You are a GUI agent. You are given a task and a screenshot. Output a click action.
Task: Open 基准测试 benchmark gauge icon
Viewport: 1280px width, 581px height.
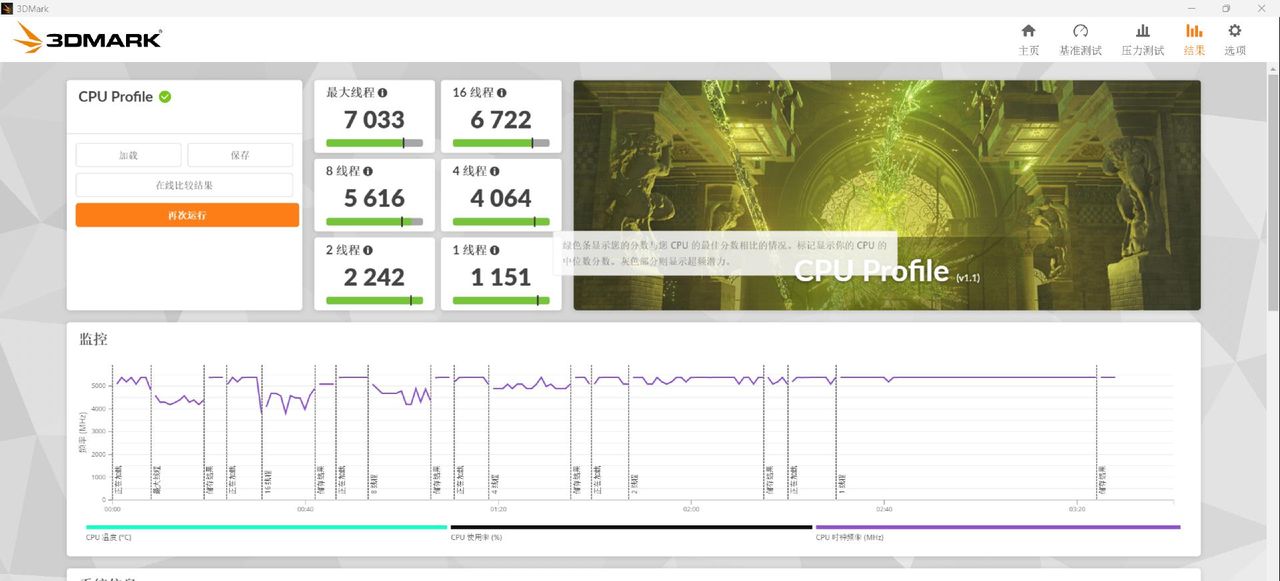tap(1080, 31)
